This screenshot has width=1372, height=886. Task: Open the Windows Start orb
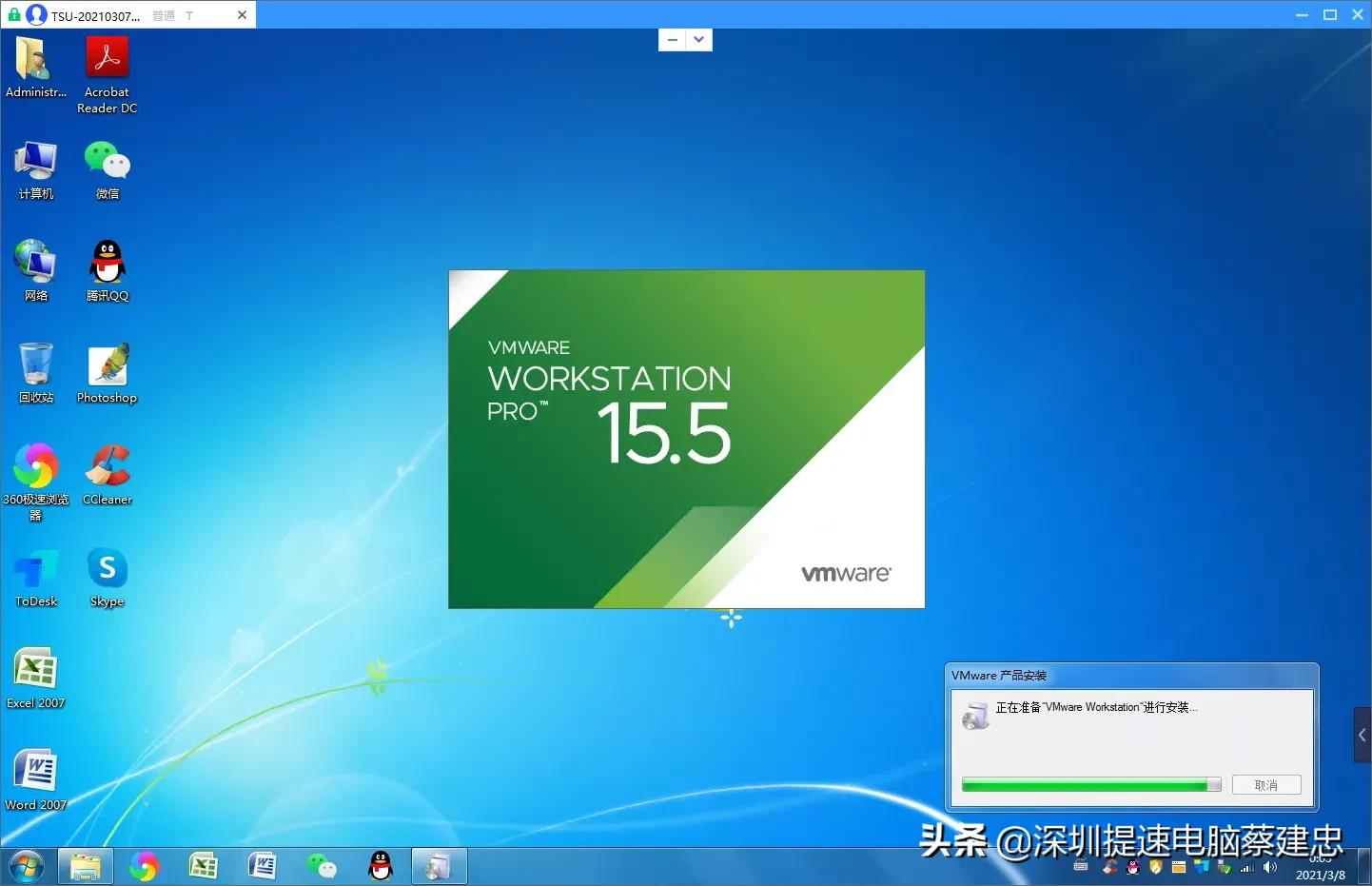(x=26, y=867)
